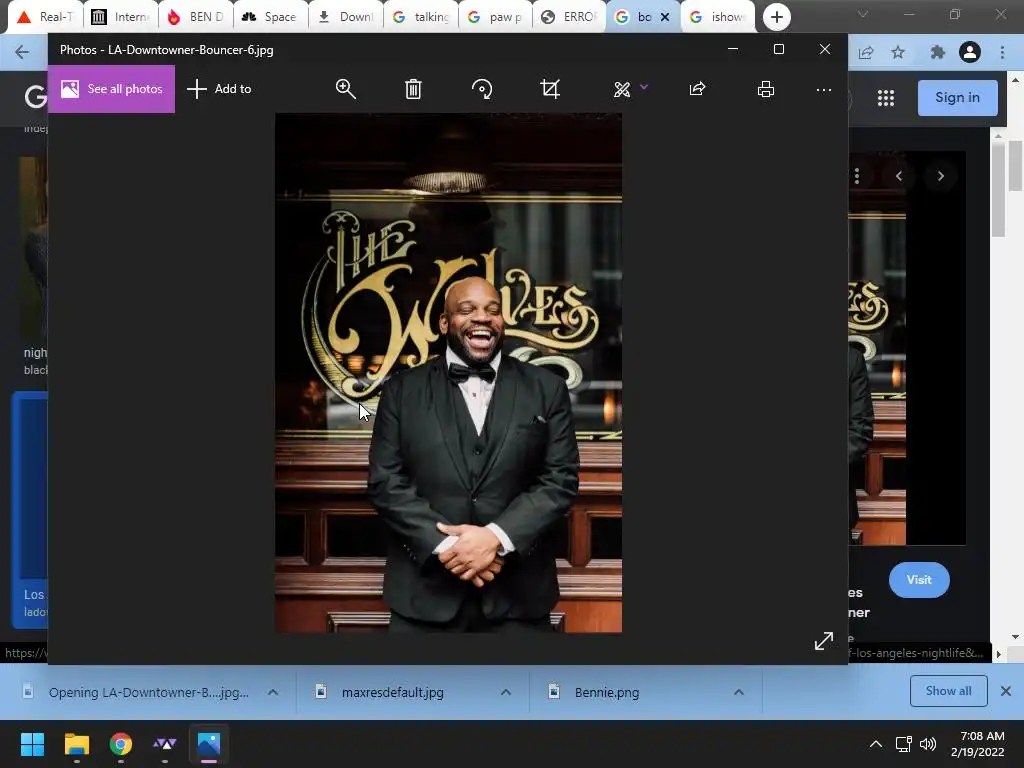This screenshot has height=768, width=1024.
Task: Expand options for maxresdefault.jpg download
Action: pos(505,692)
